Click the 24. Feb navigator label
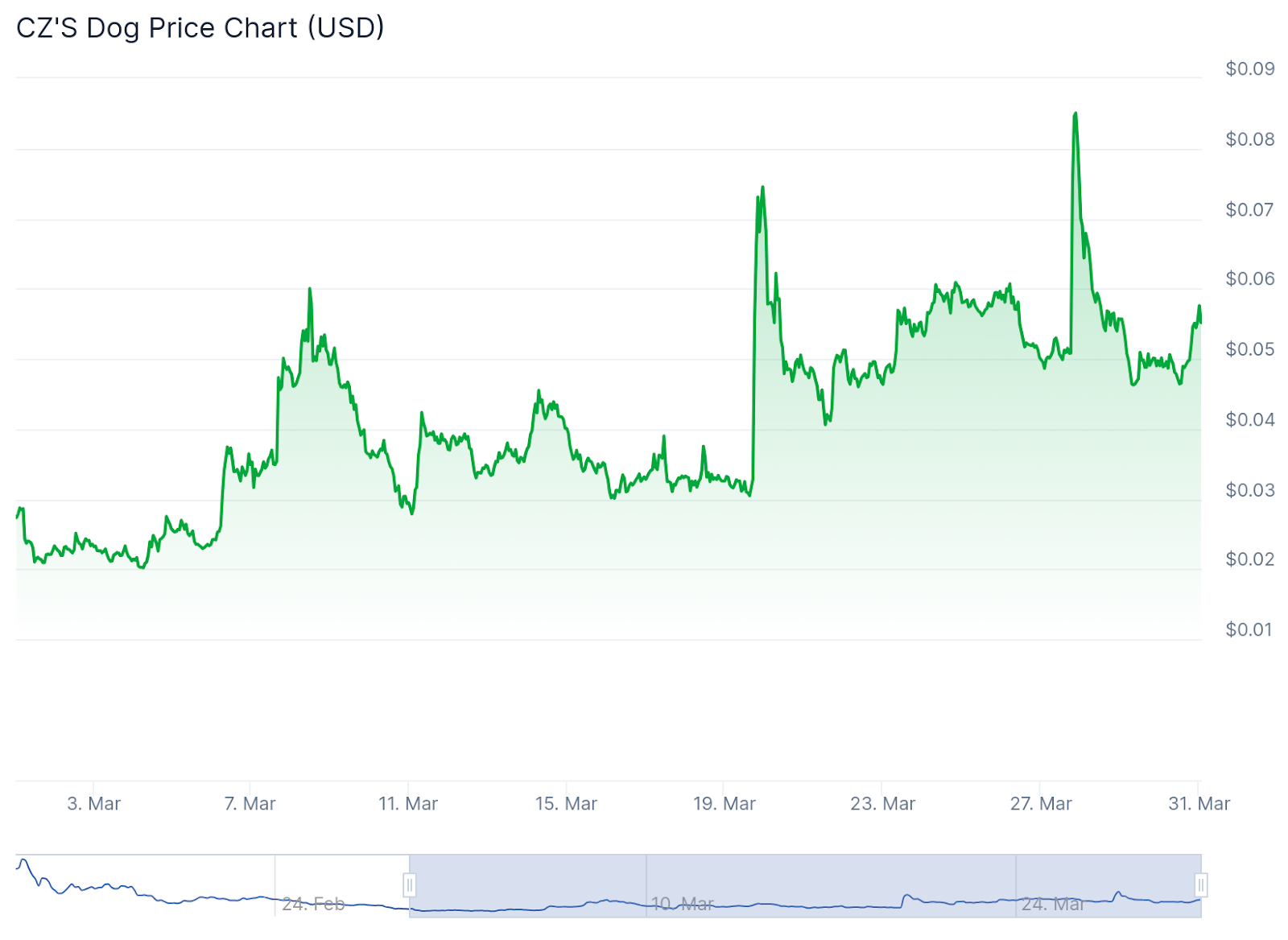The height and width of the screenshot is (940, 1288). click(313, 904)
